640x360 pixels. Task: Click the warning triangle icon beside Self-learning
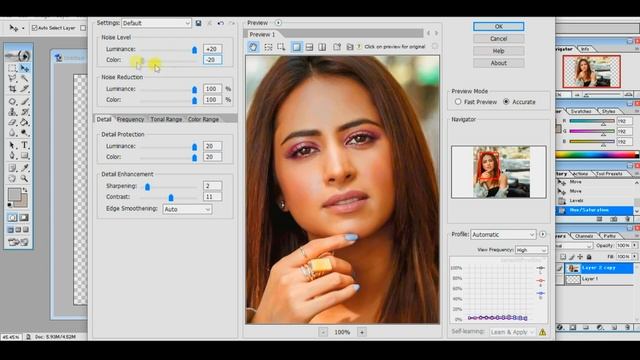[542, 332]
